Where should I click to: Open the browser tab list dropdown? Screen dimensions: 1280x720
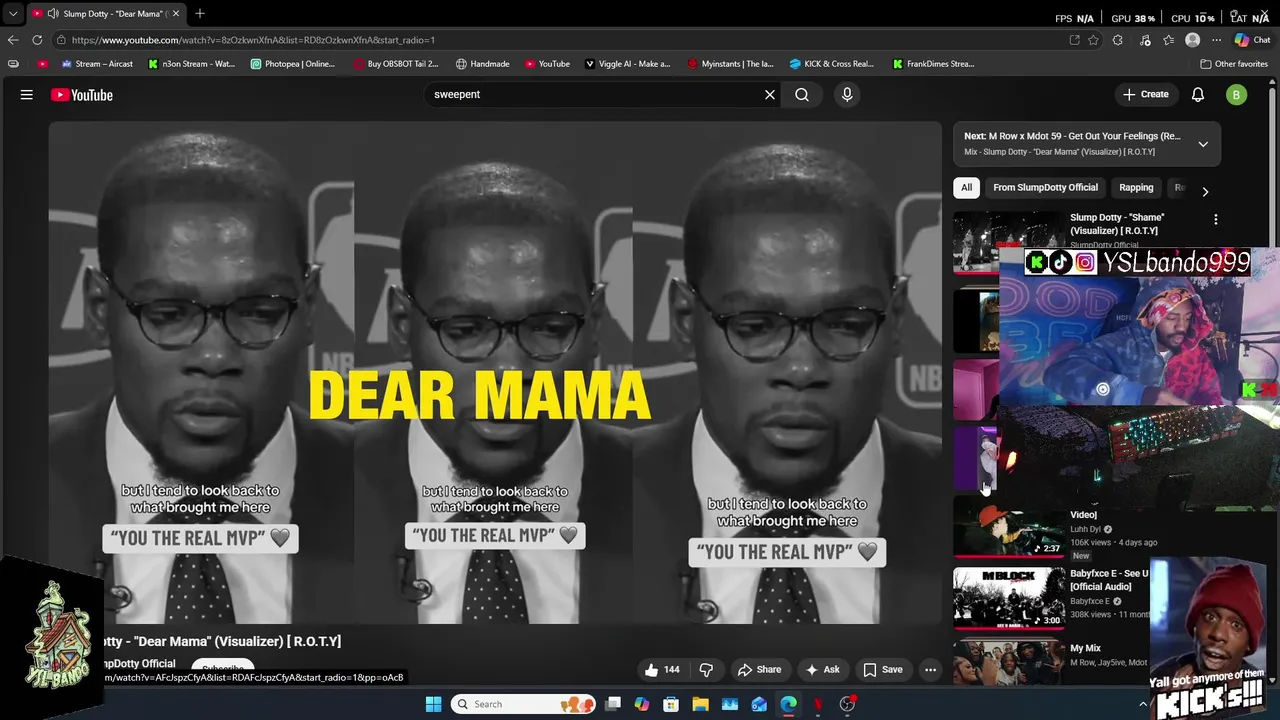[13, 14]
